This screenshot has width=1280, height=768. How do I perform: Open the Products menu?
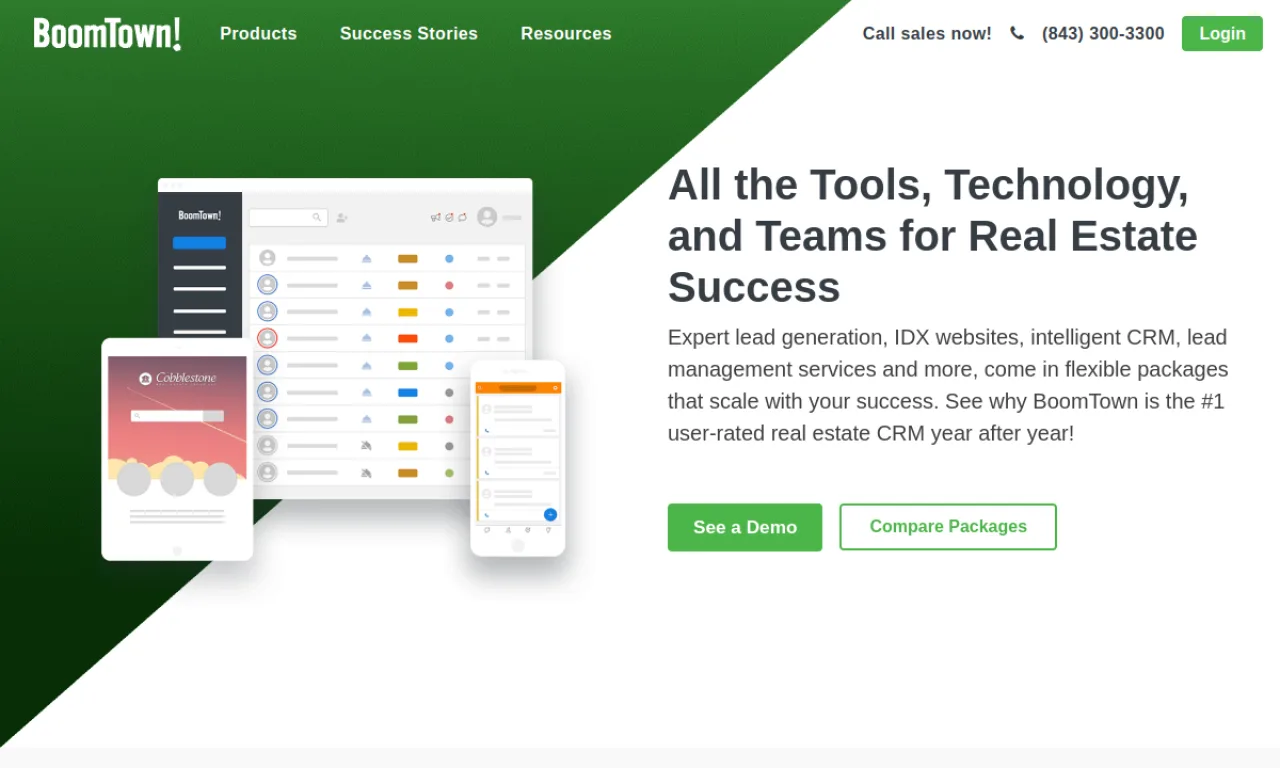258,33
